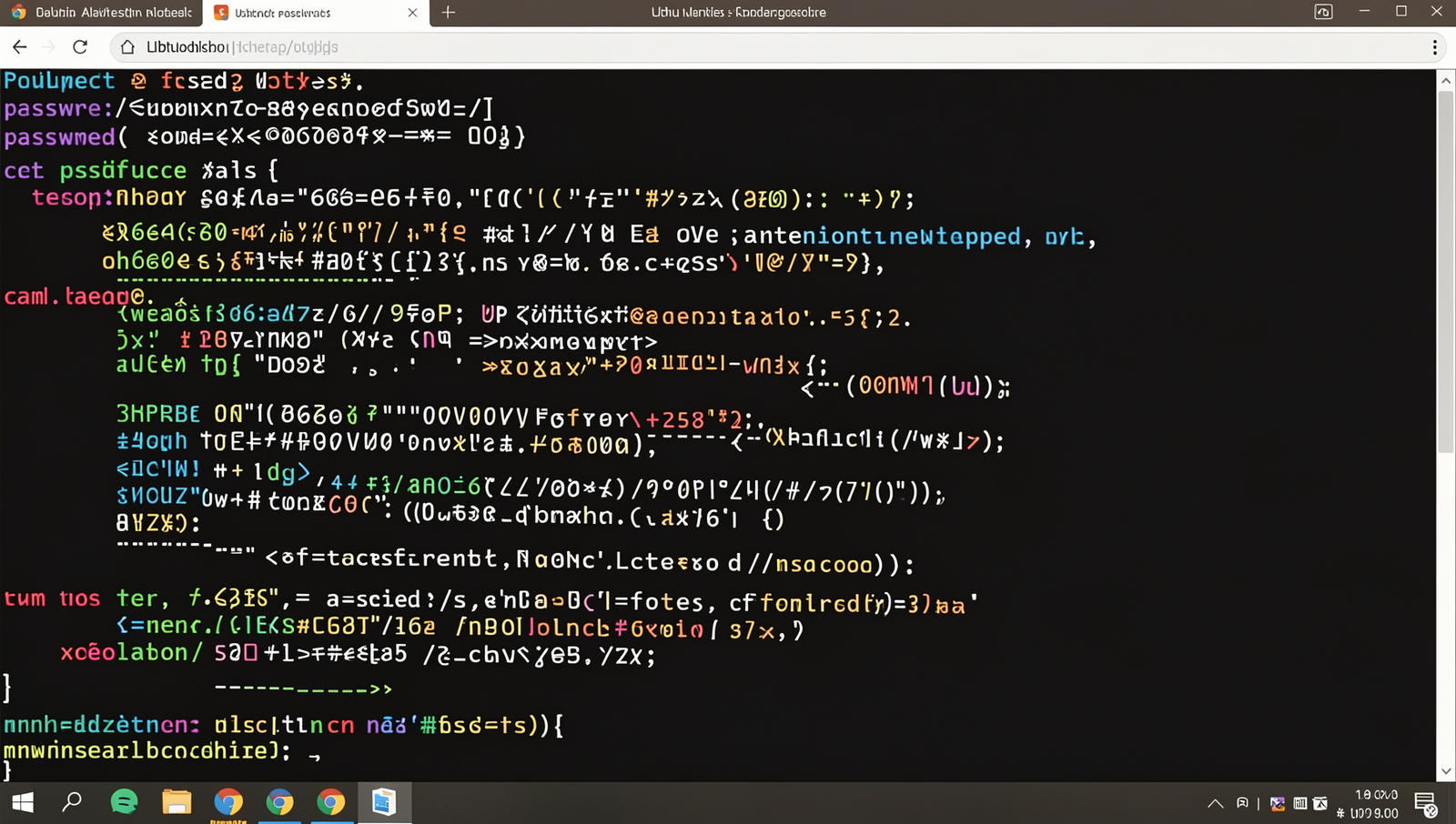Image resolution: width=1456 pixels, height=824 pixels.
Task: Click the home icon in the address bar
Action: (127, 47)
